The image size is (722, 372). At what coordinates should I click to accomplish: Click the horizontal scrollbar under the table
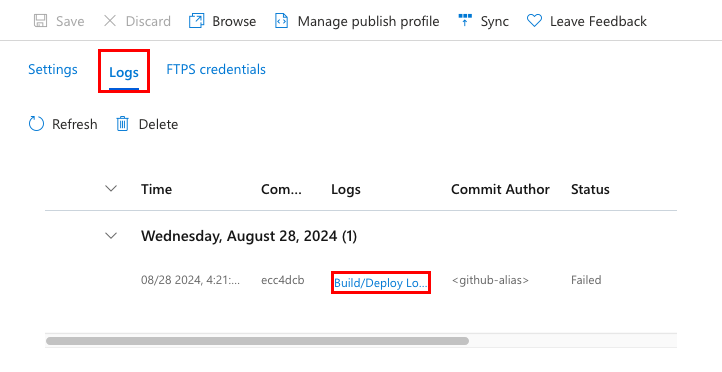257,341
